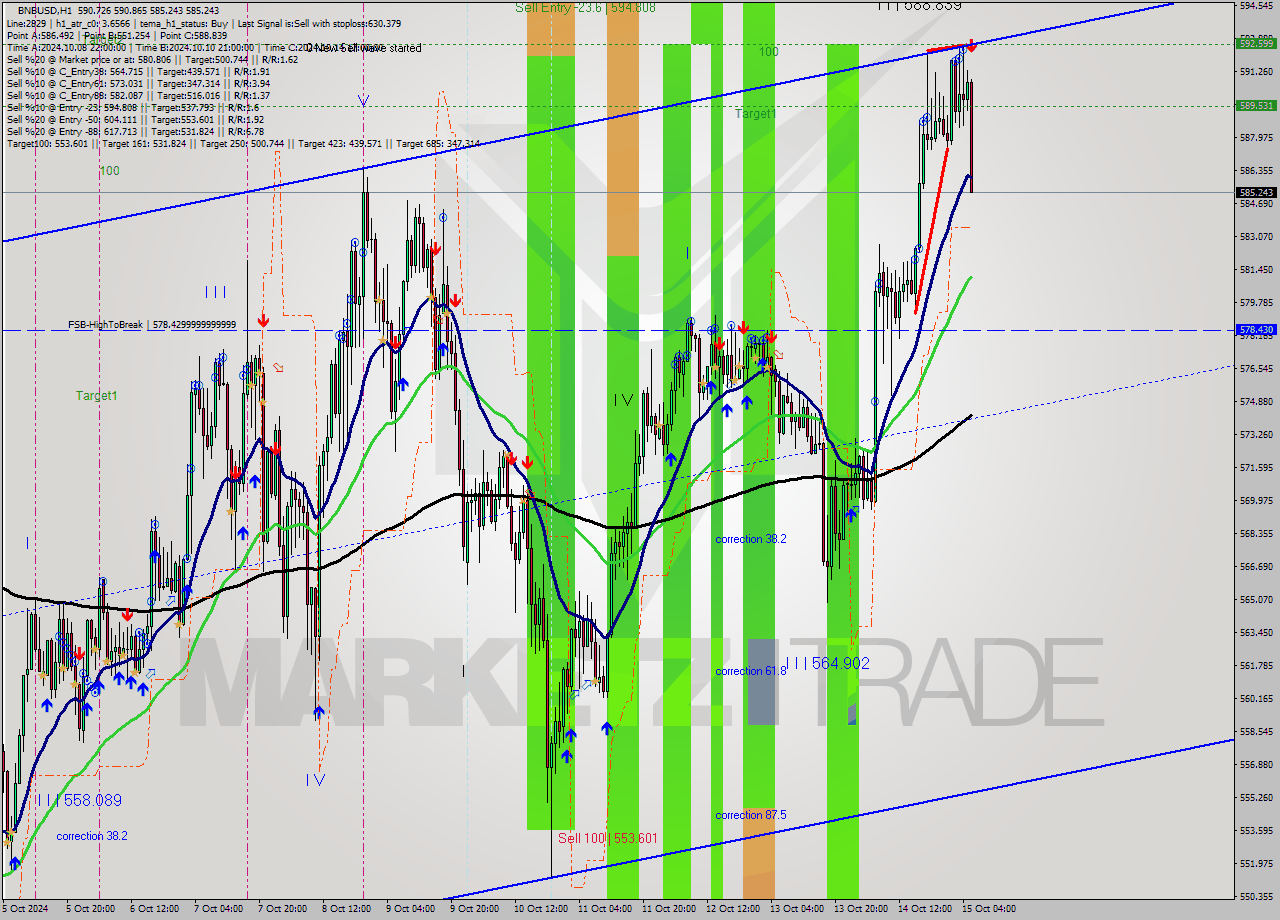Click the '9 Oct 20:00' time axis label
The image size is (1280, 920).
click(x=475, y=909)
